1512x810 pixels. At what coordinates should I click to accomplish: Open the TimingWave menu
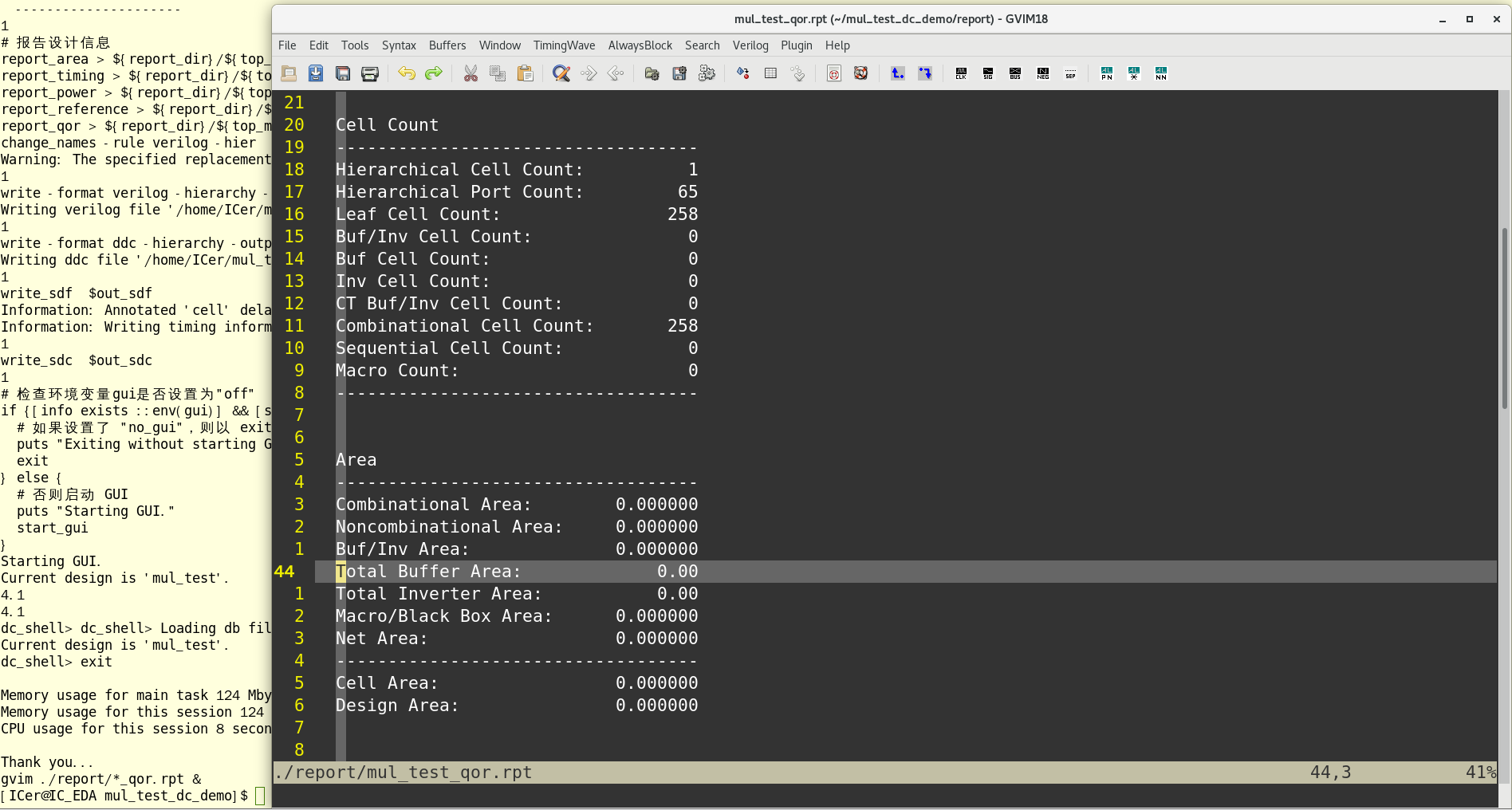coord(564,45)
